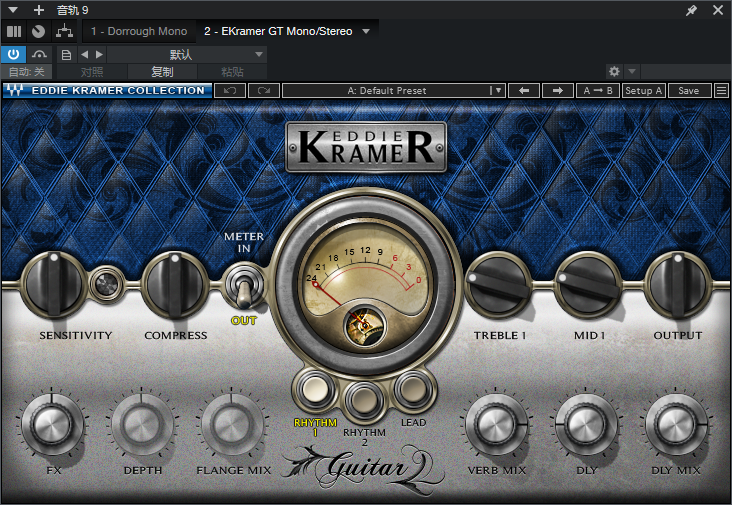The image size is (732, 505).
Task: Click the Depth knob
Action: [x=141, y=425]
